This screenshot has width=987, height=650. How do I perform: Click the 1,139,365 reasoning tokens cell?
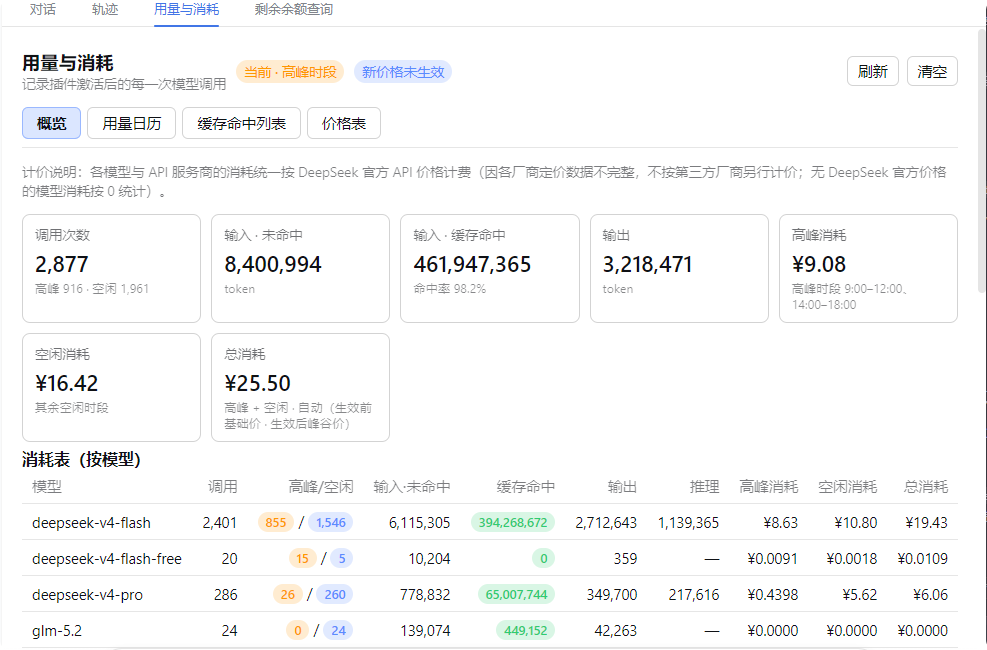(x=688, y=523)
